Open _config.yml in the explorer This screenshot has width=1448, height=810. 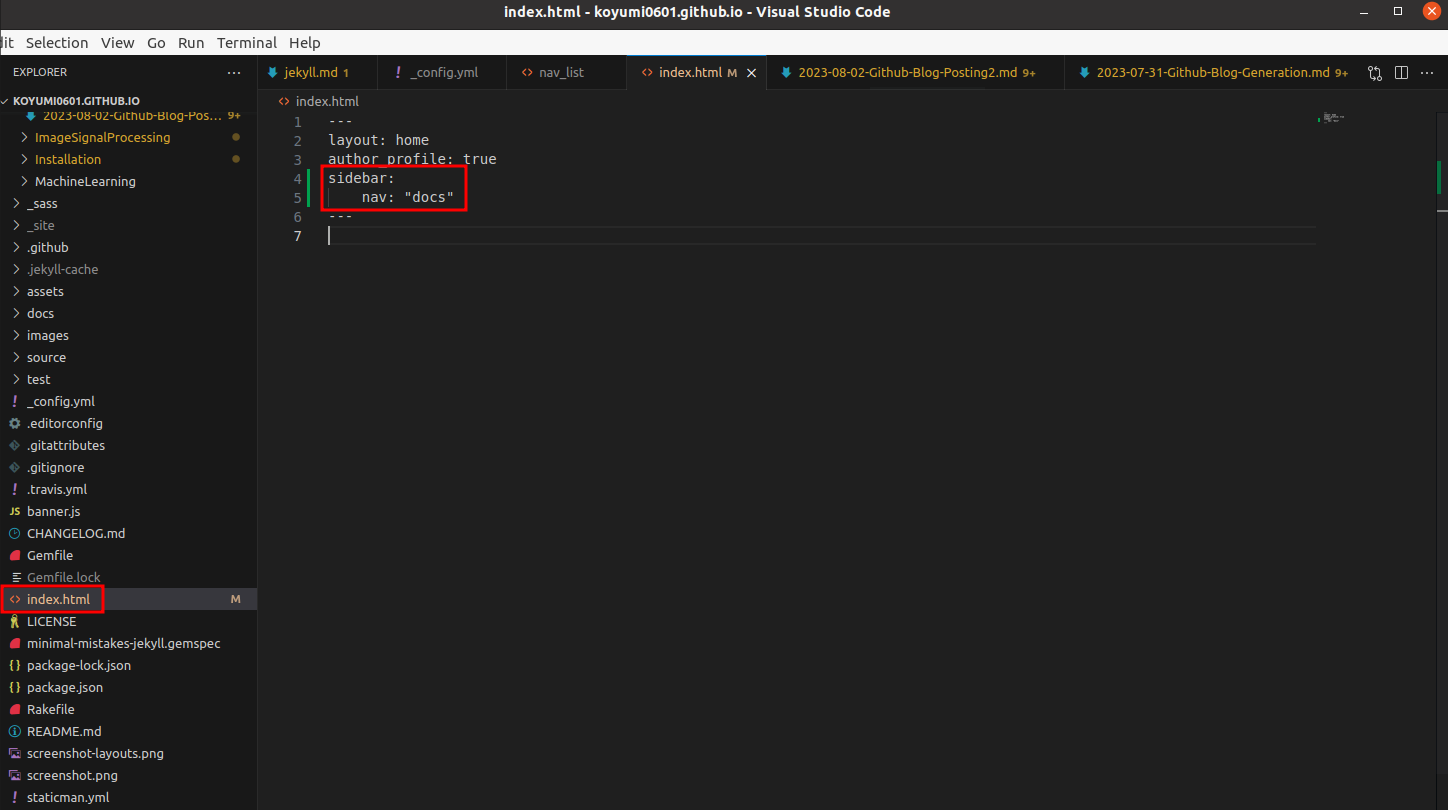point(128,401)
